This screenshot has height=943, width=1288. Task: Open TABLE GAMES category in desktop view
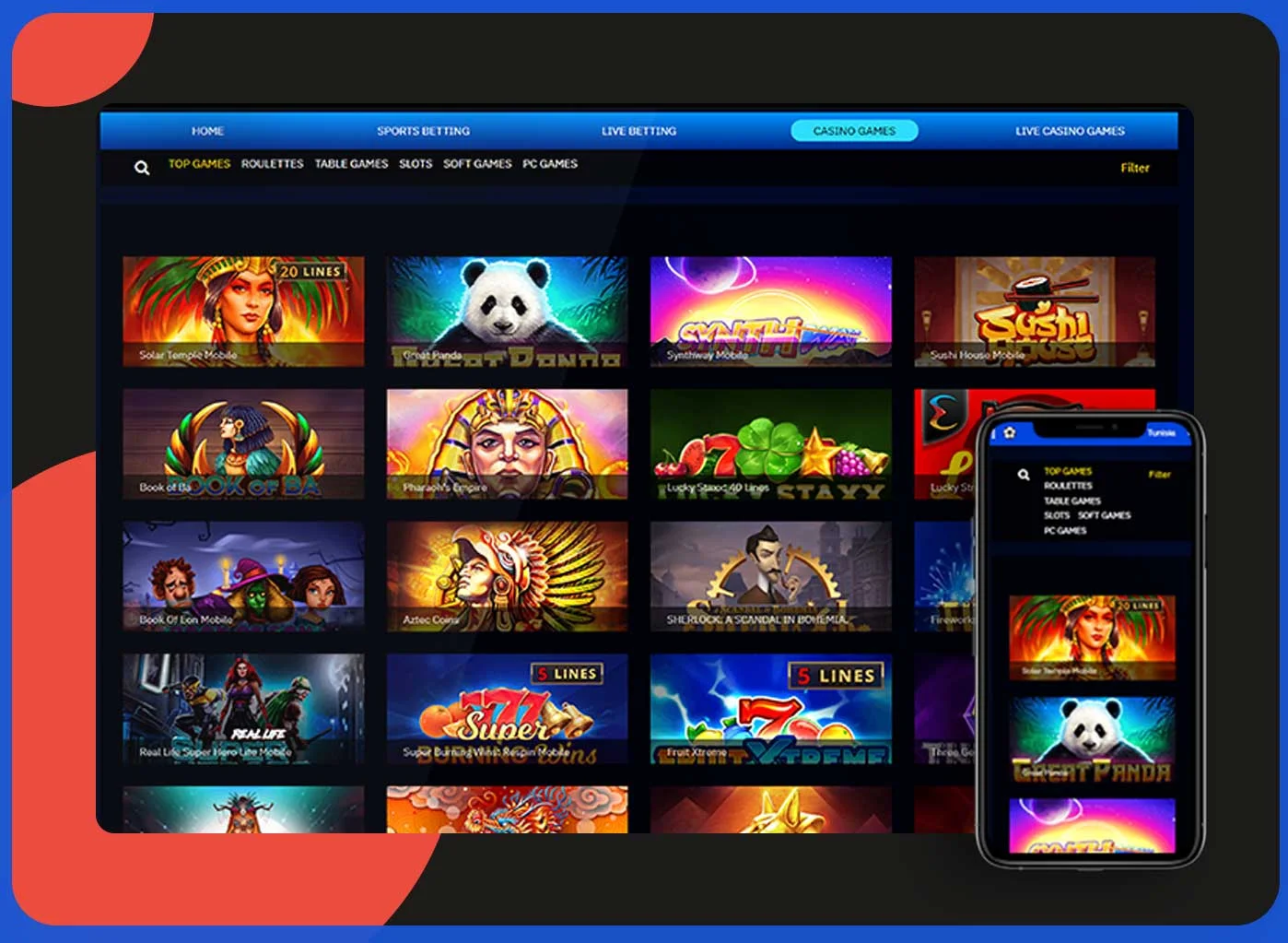(x=351, y=164)
